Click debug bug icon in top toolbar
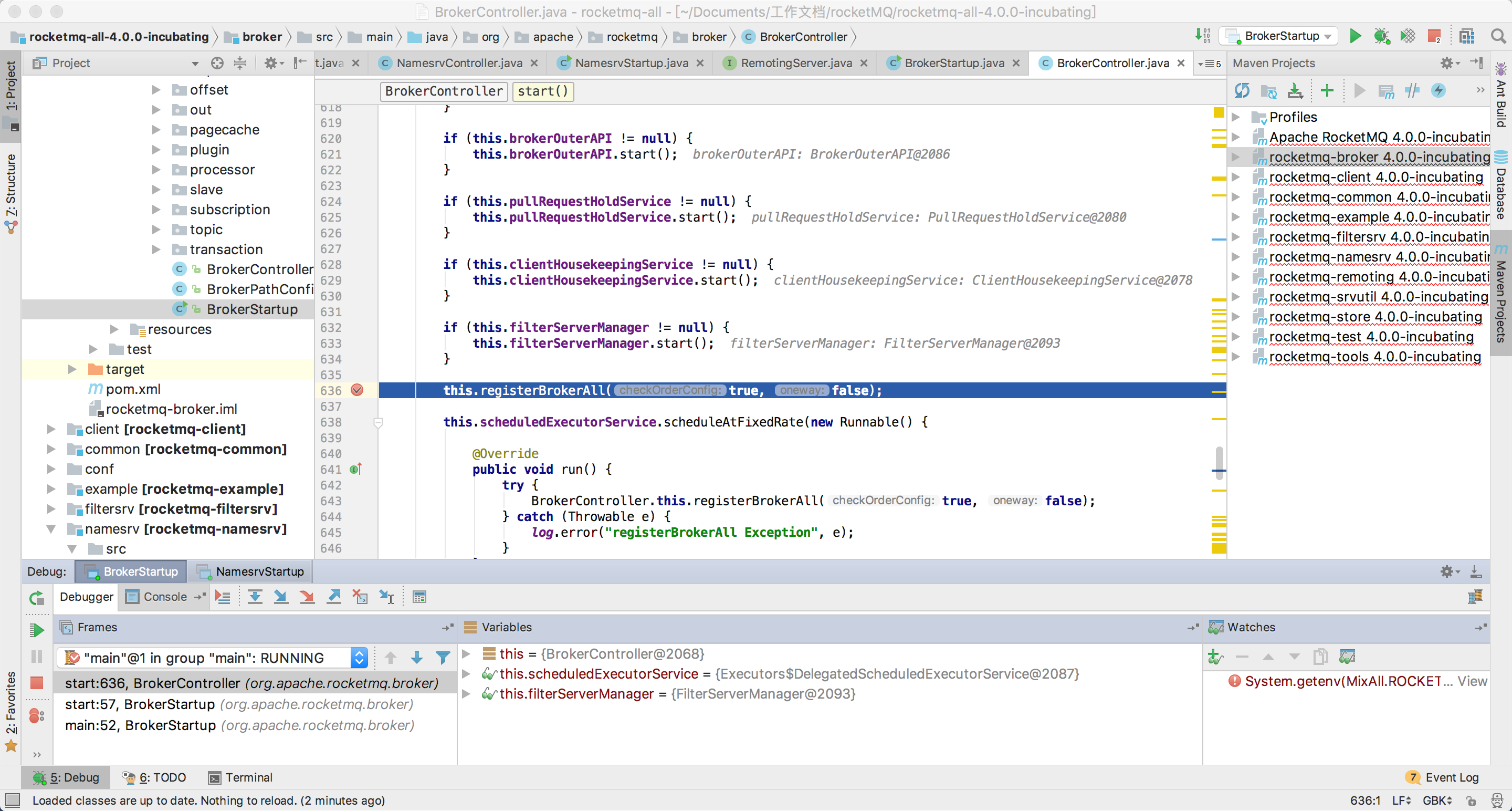Screen dimensions: 1512x811 (x=1381, y=36)
